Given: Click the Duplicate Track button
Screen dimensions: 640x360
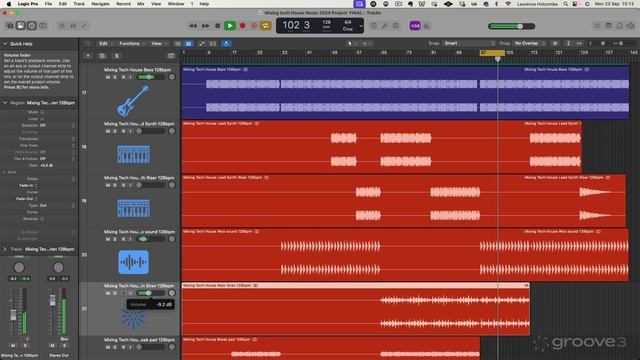Looking at the screenshot, I should [102, 56].
